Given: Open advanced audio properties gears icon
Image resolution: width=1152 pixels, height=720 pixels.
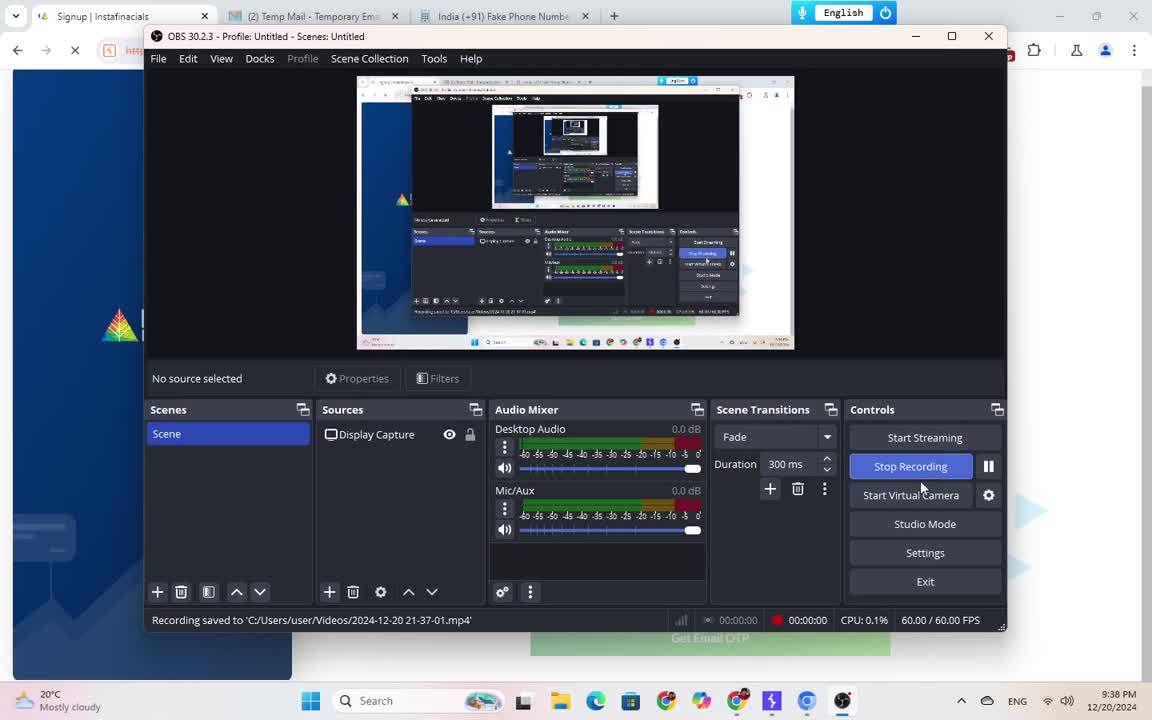Looking at the screenshot, I should [x=503, y=592].
